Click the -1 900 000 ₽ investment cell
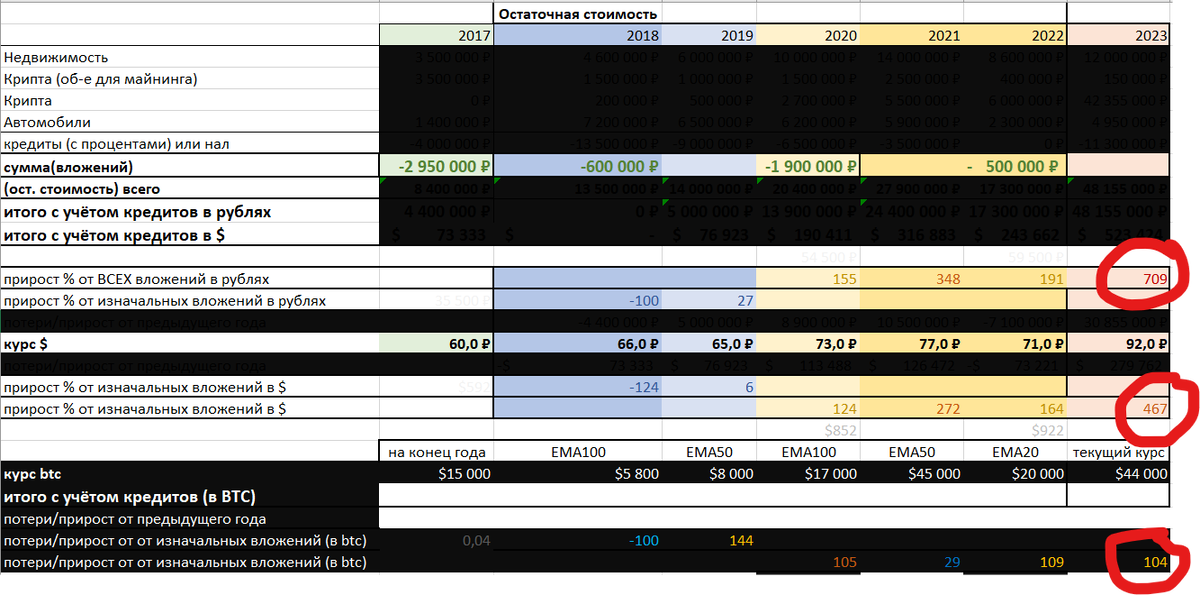Image resolution: width=1200 pixels, height=595 pixels. (x=808, y=167)
